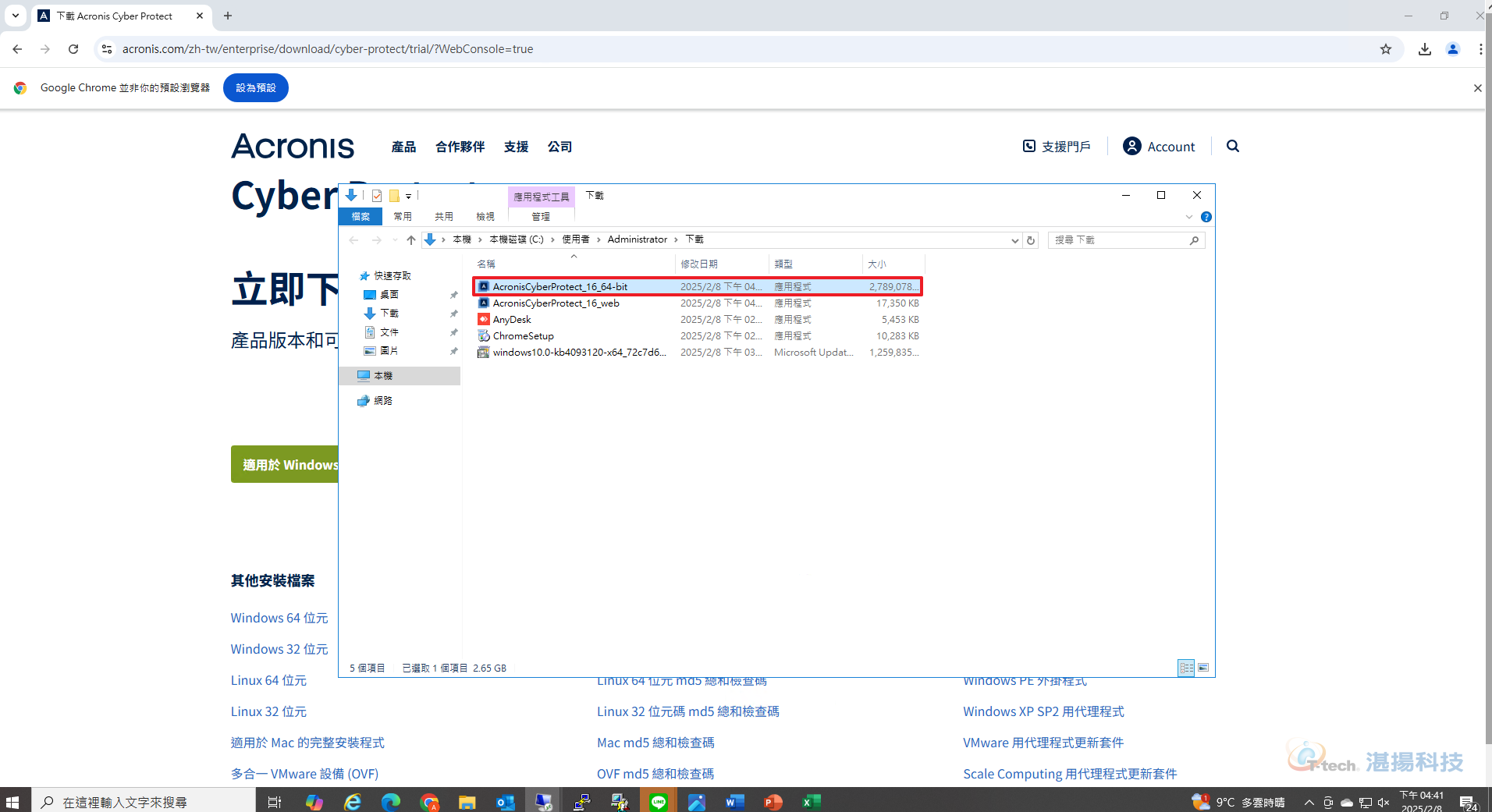The width and height of the screenshot is (1492, 812).
Task: Click new folder icon in quick access toolbar
Action: (x=394, y=196)
